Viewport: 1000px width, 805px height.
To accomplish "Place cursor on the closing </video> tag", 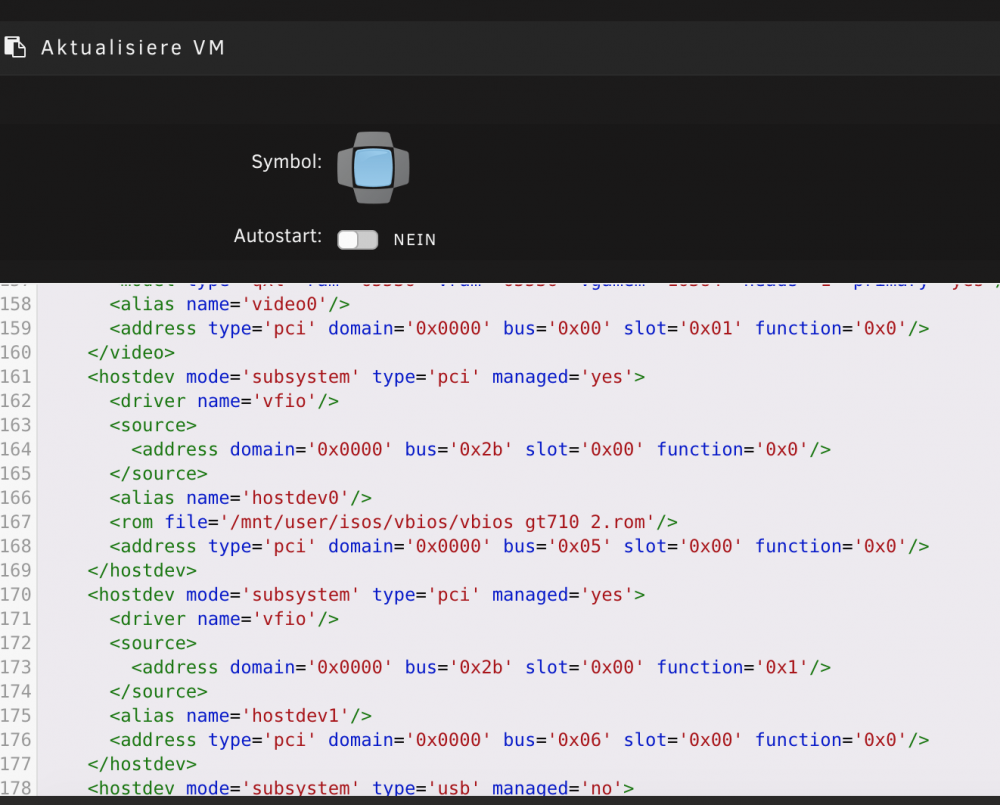I will point(131,353).
